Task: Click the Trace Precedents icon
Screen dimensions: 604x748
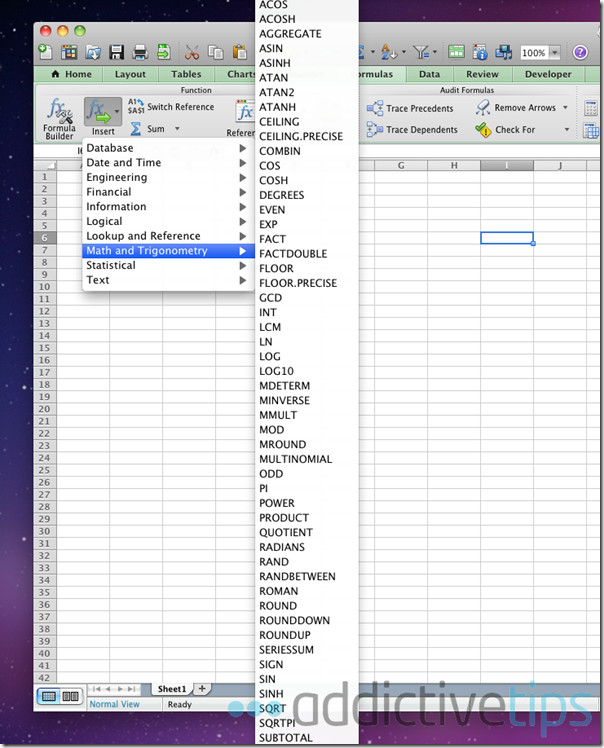Action: [375, 108]
